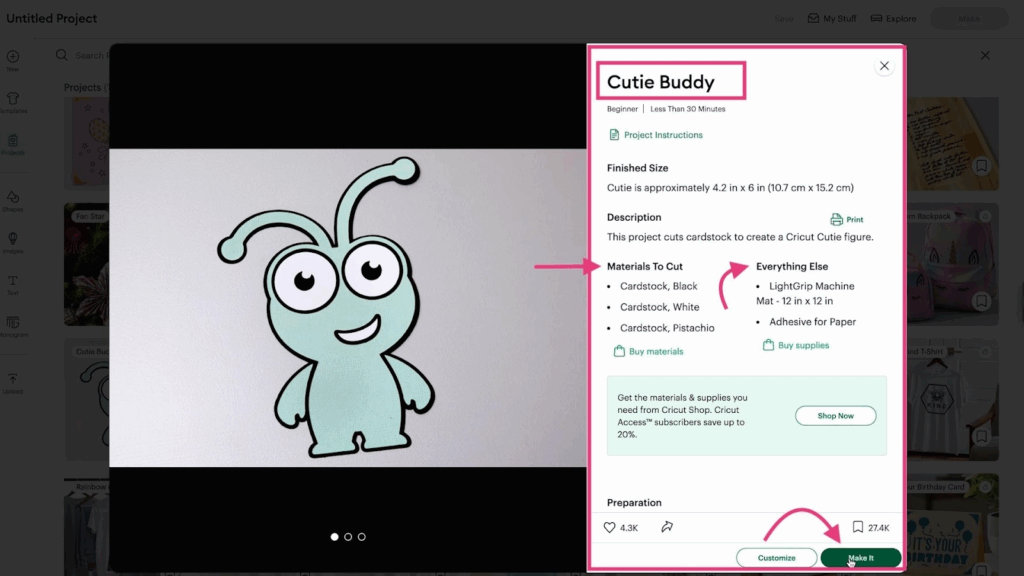Show the third preview image dot
Image resolution: width=1024 pixels, height=576 pixels.
pyautogui.click(x=362, y=537)
